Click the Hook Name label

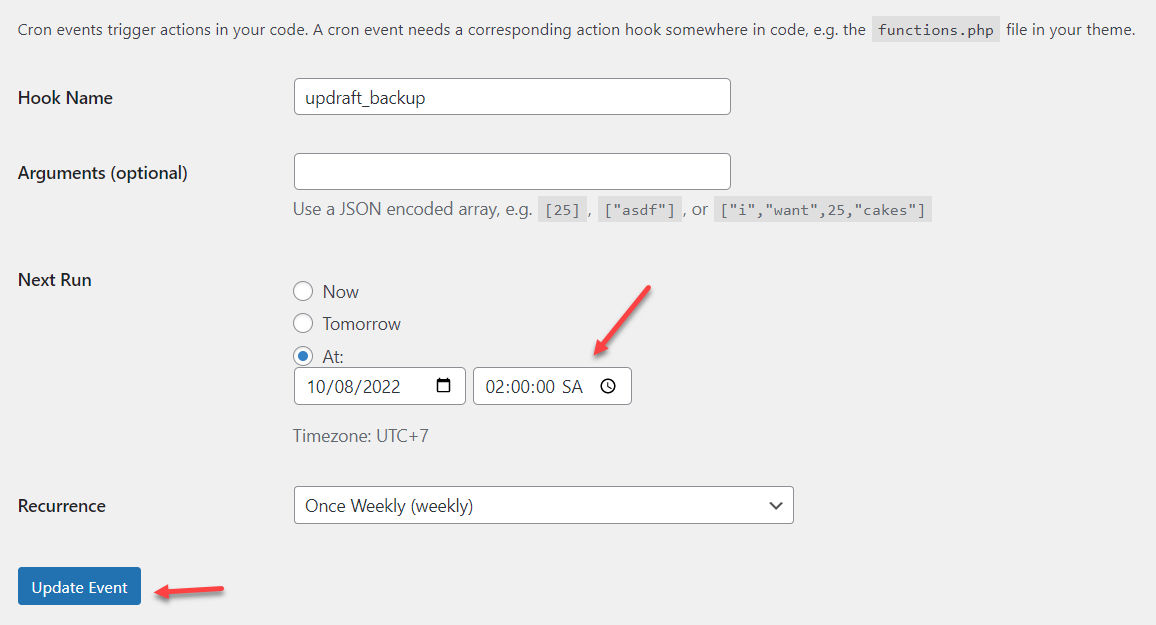pyautogui.click(x=65, y=98)
